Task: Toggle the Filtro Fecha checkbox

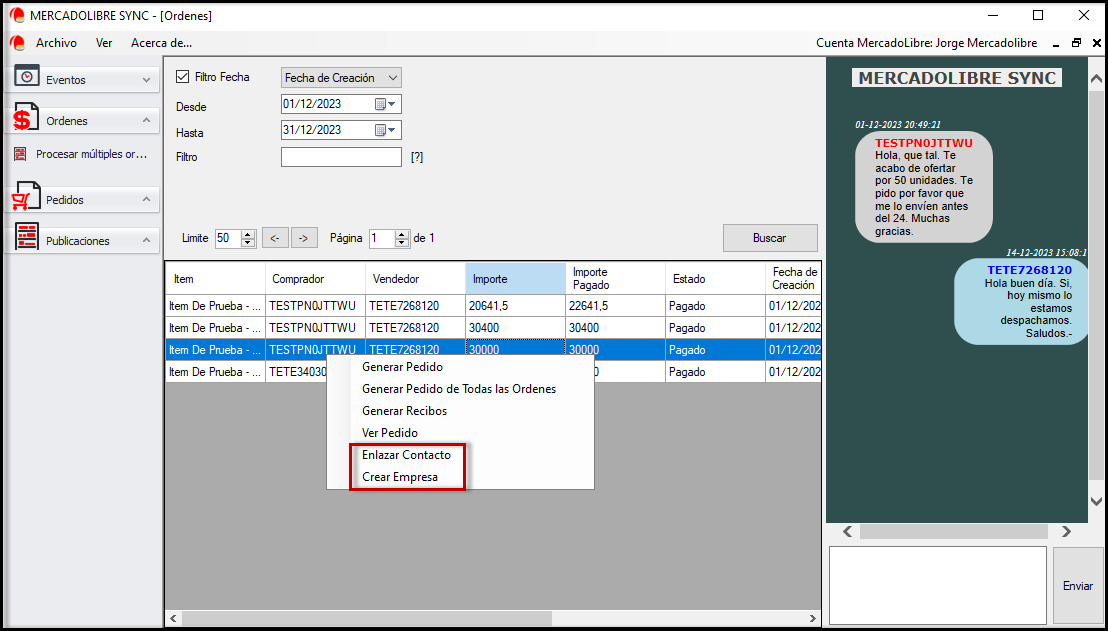Action: click(182, 76)
